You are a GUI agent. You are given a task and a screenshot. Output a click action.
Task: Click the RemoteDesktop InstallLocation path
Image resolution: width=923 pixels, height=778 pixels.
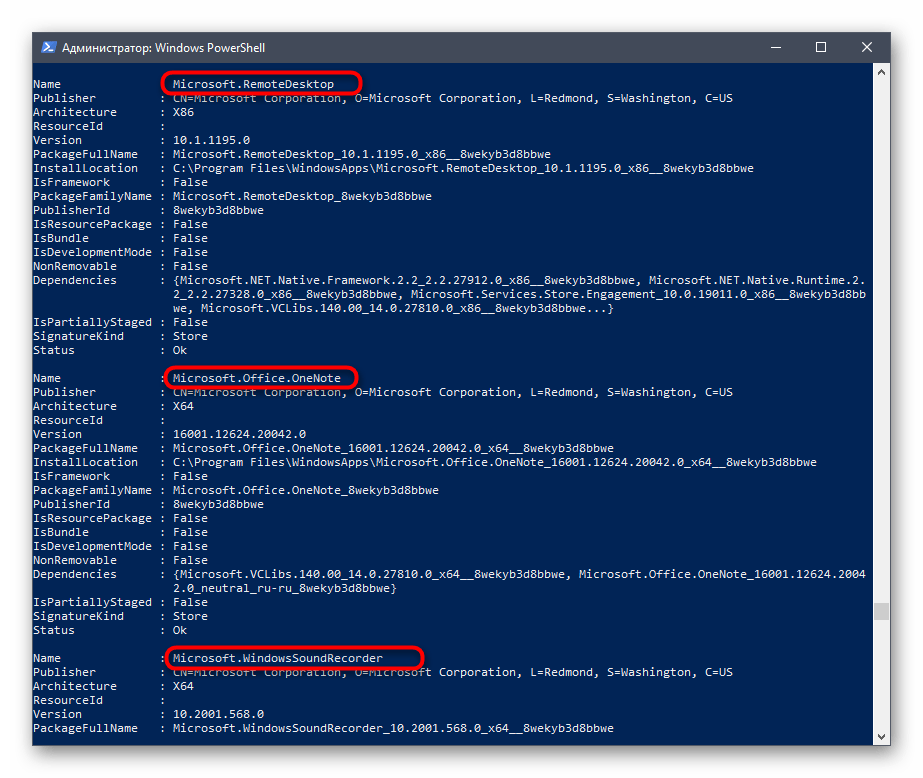point(463,168)
